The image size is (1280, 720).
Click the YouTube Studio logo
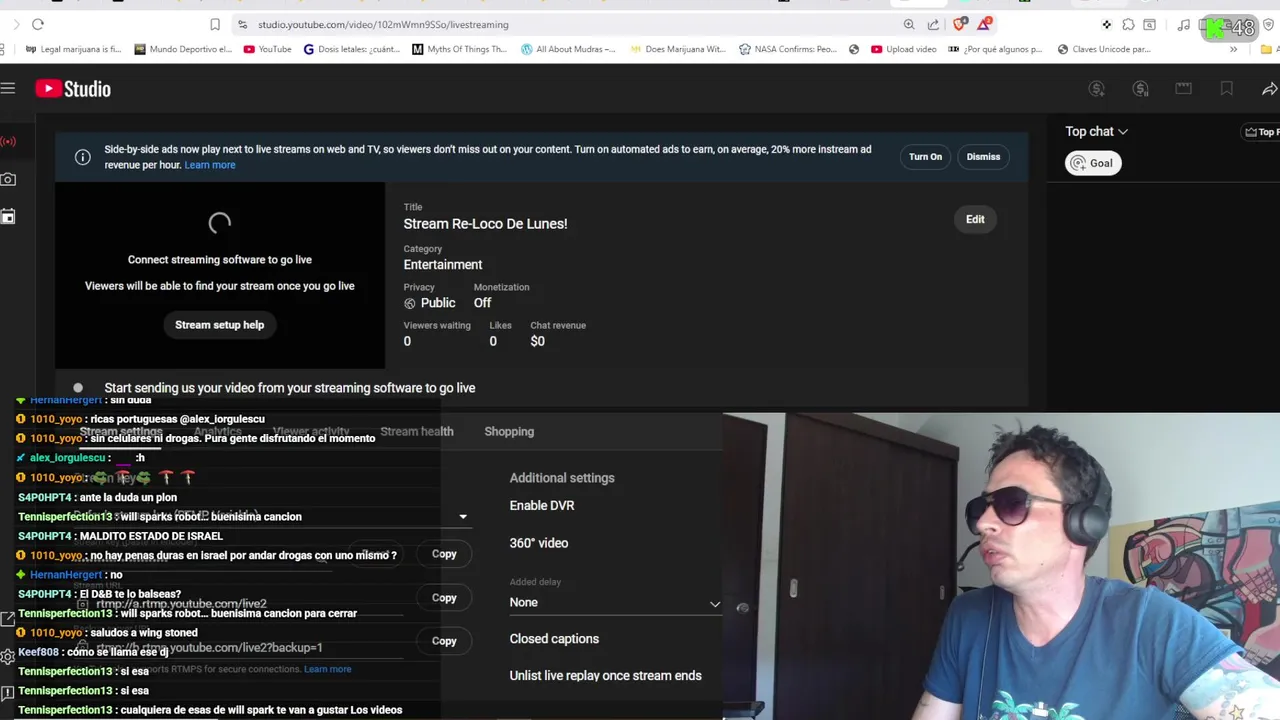click(x=73, y=89)
